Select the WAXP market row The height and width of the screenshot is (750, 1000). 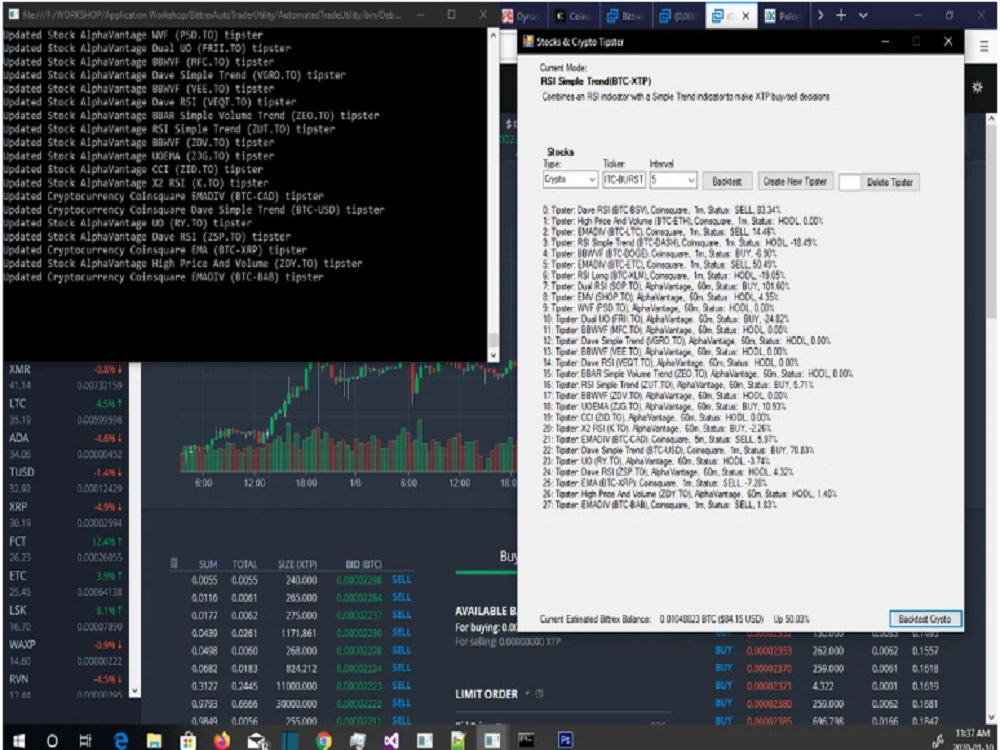pyautogui.click(x=66, y=652)
